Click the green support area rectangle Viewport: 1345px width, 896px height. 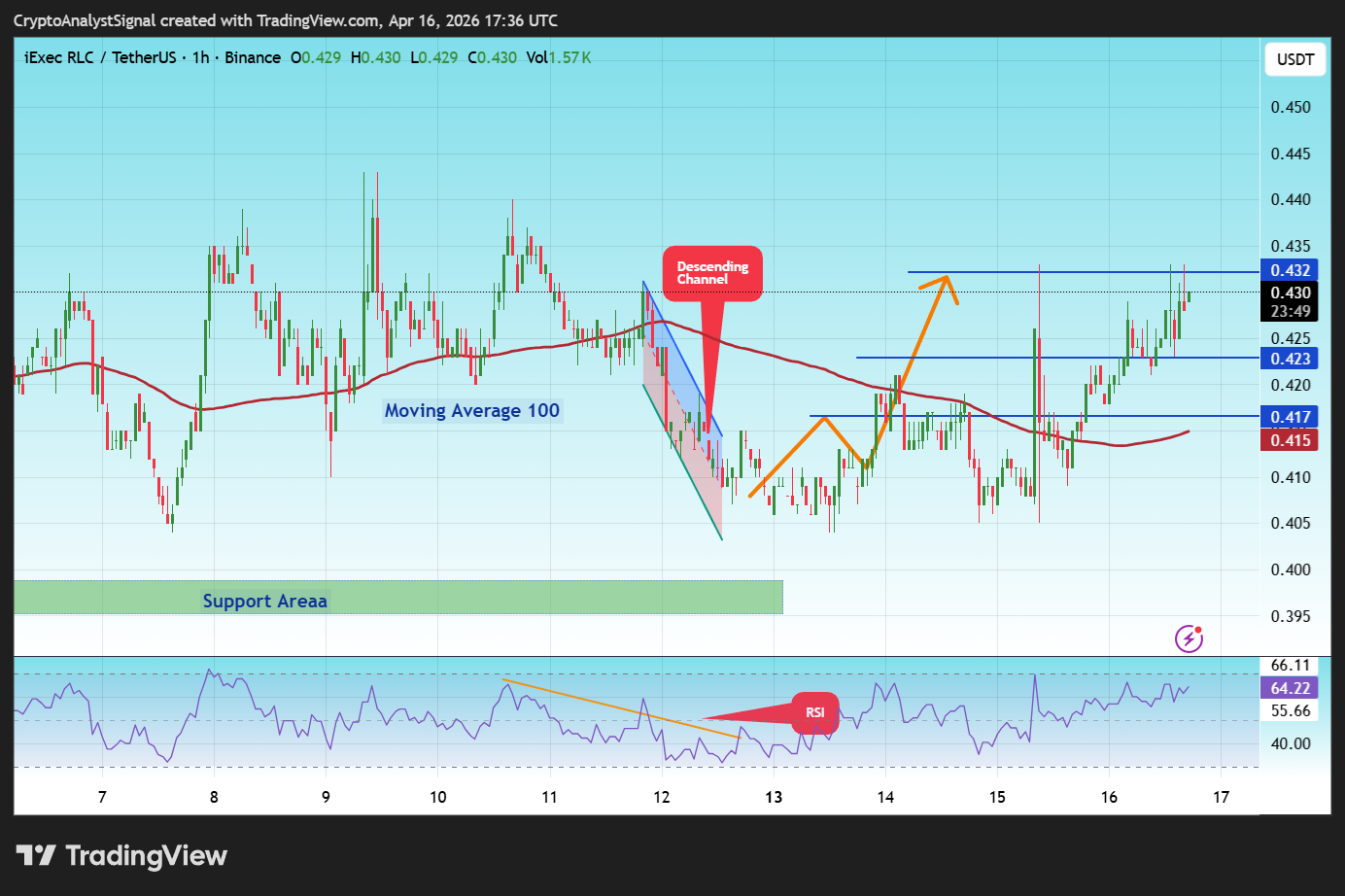point(398,598)
